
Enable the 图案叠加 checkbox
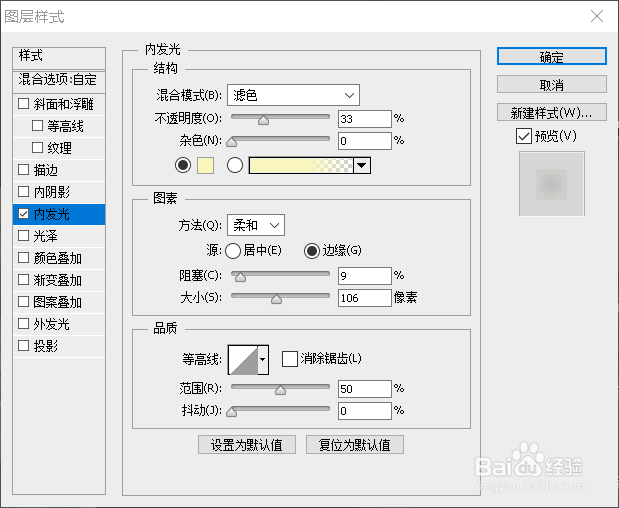coord(24,302)
